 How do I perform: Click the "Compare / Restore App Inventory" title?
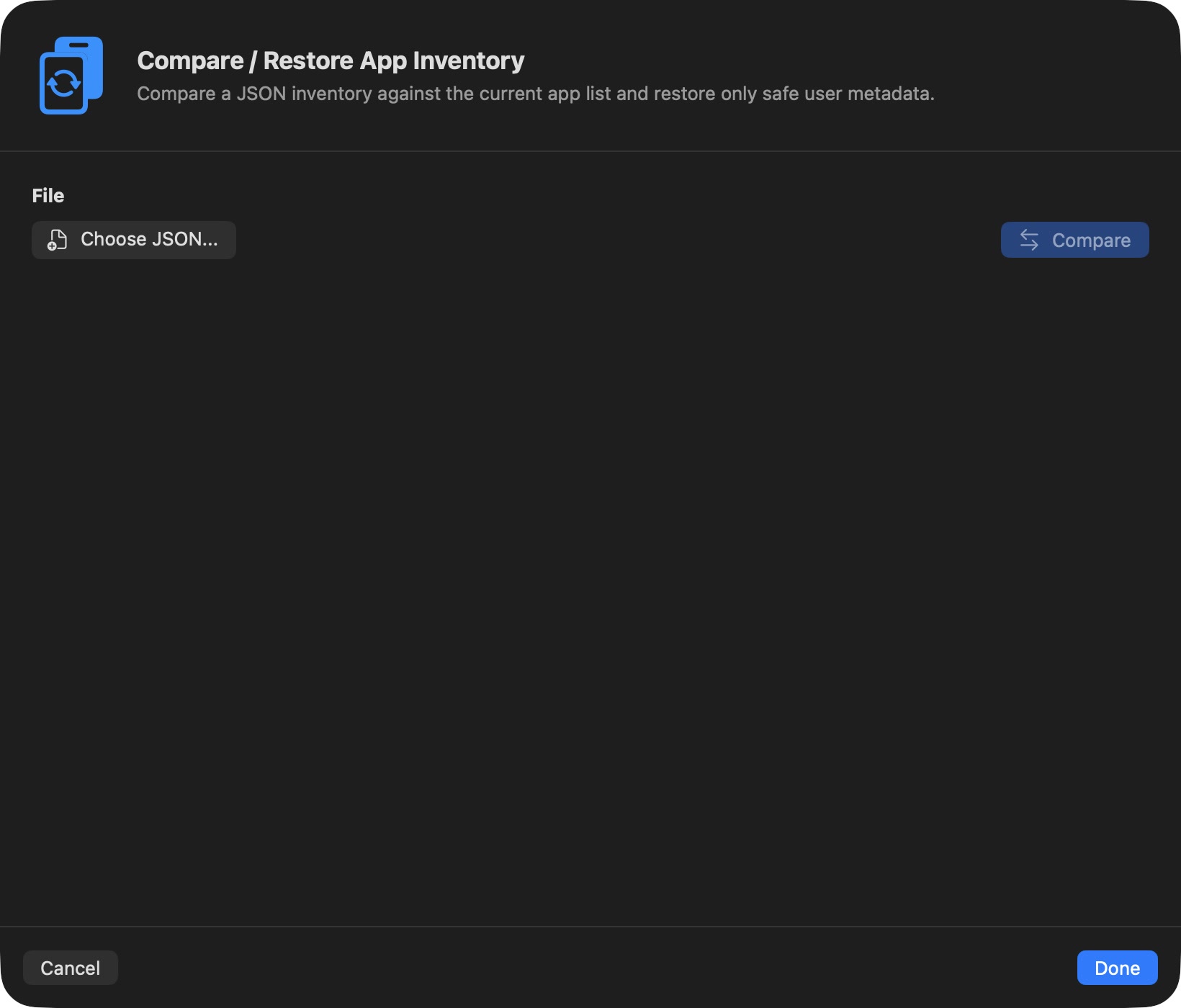[x=331, y=60]
